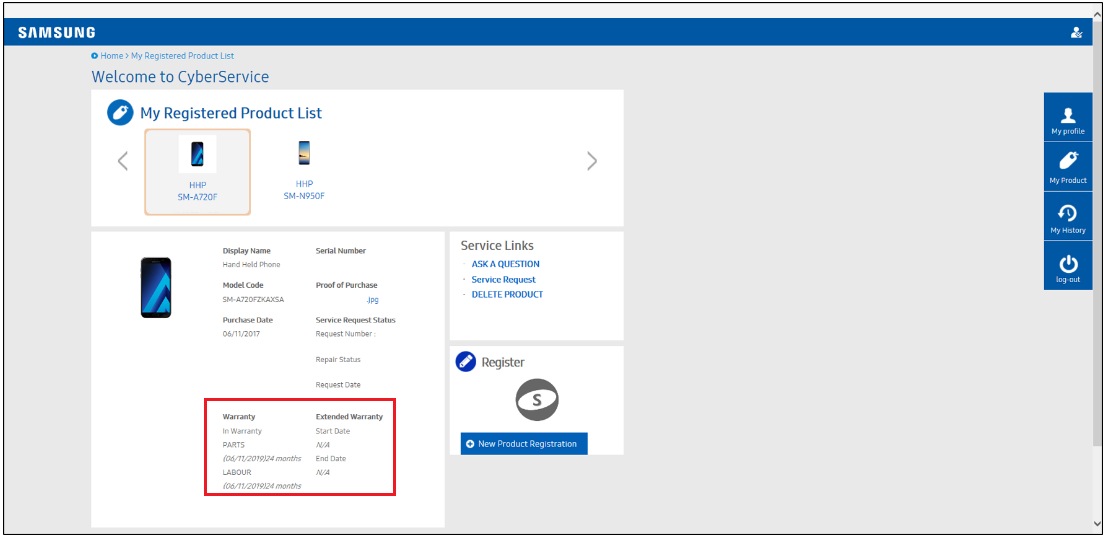Show previous products with the left chevron

tap(123, 162)
